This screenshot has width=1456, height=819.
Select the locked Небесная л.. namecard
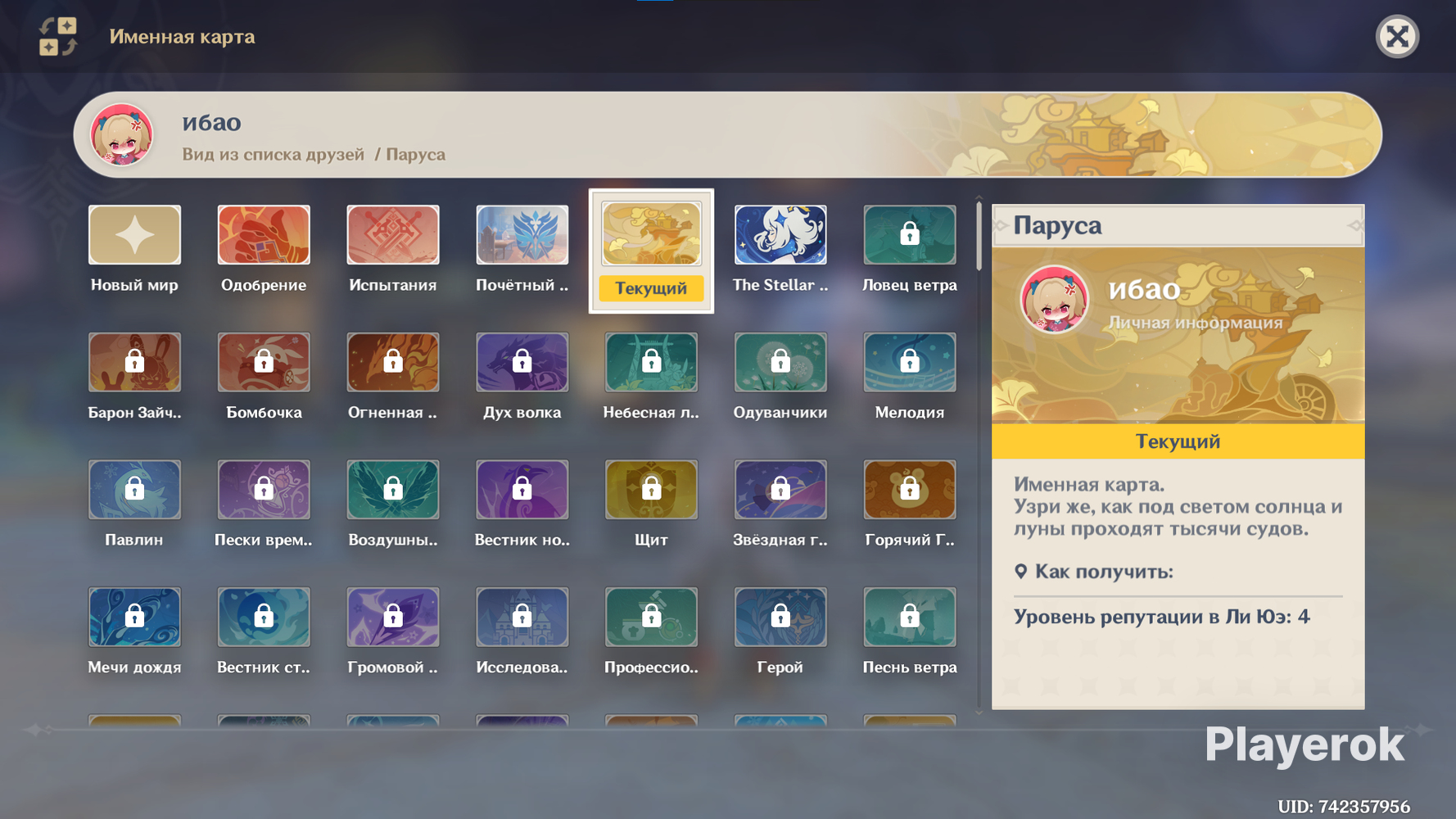[652, 362]
